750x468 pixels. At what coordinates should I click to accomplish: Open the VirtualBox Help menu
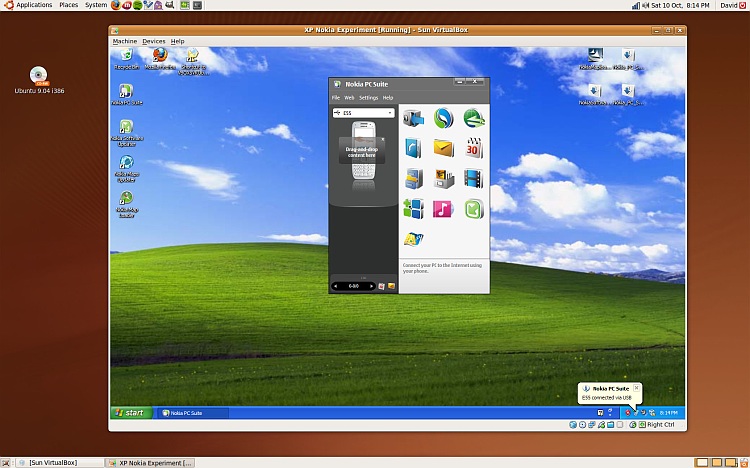(177, 41)
